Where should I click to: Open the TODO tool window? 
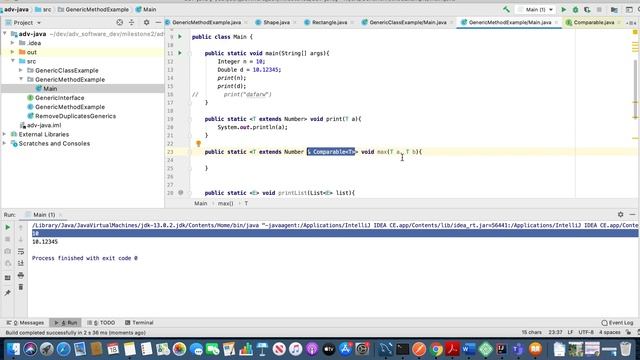(101, 322)
